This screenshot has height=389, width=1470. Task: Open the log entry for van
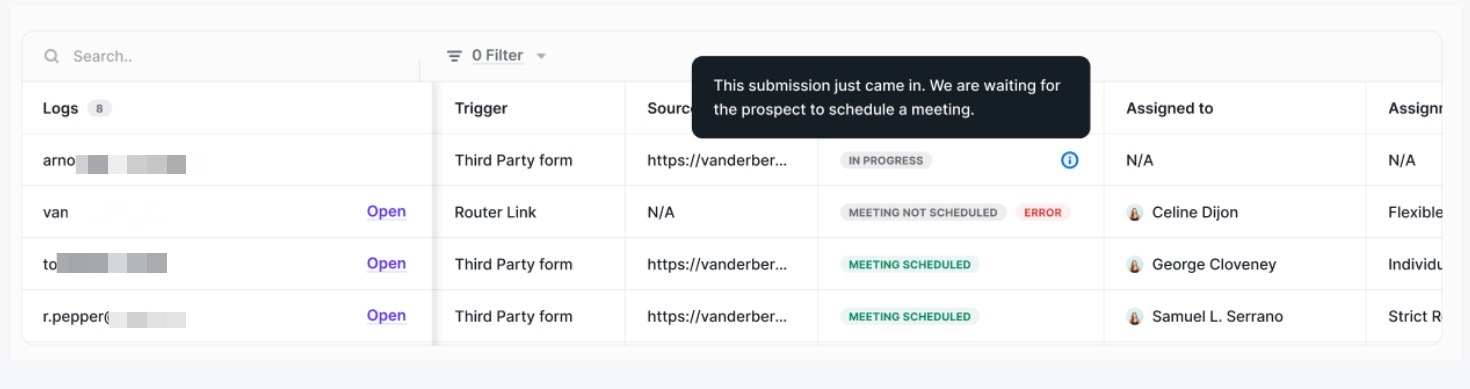tap(386, 212)
